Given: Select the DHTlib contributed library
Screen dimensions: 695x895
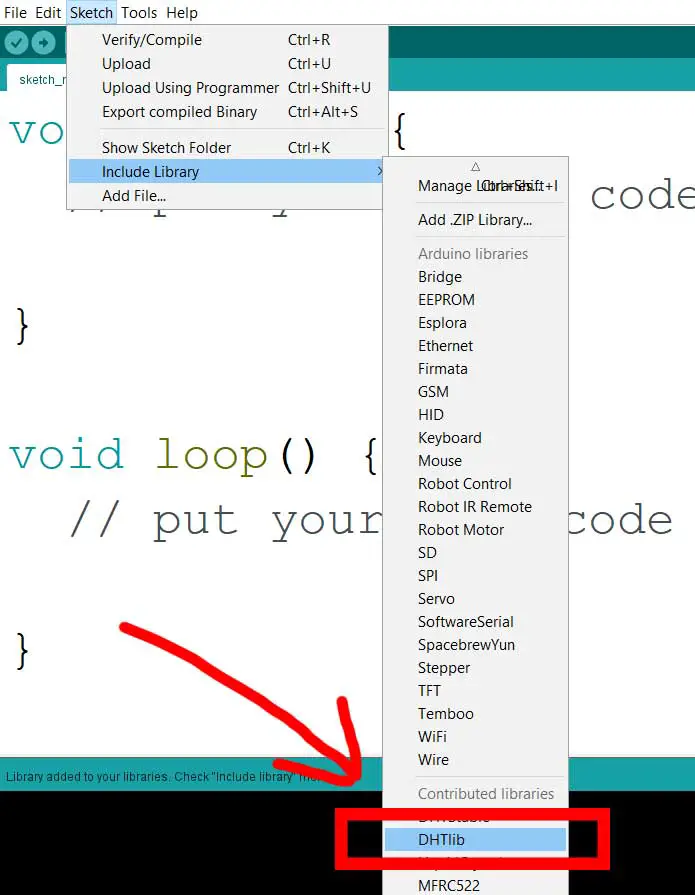Looking at the screenshot, I should 475,840.
